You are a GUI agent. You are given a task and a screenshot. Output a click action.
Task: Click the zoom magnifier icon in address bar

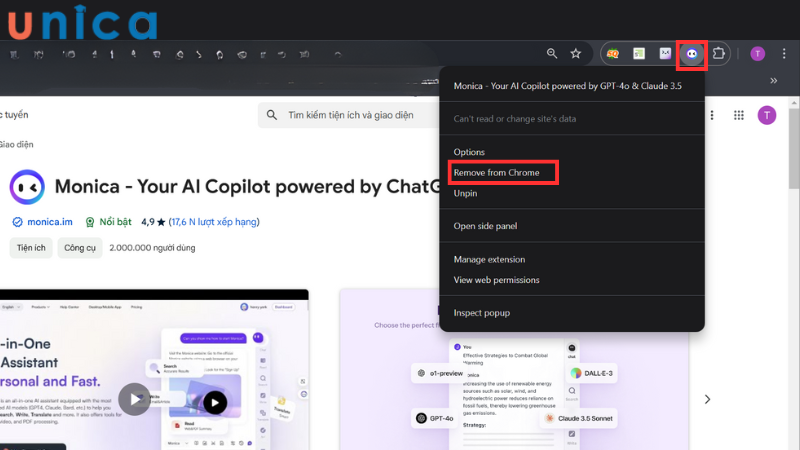tap(552, 54)
